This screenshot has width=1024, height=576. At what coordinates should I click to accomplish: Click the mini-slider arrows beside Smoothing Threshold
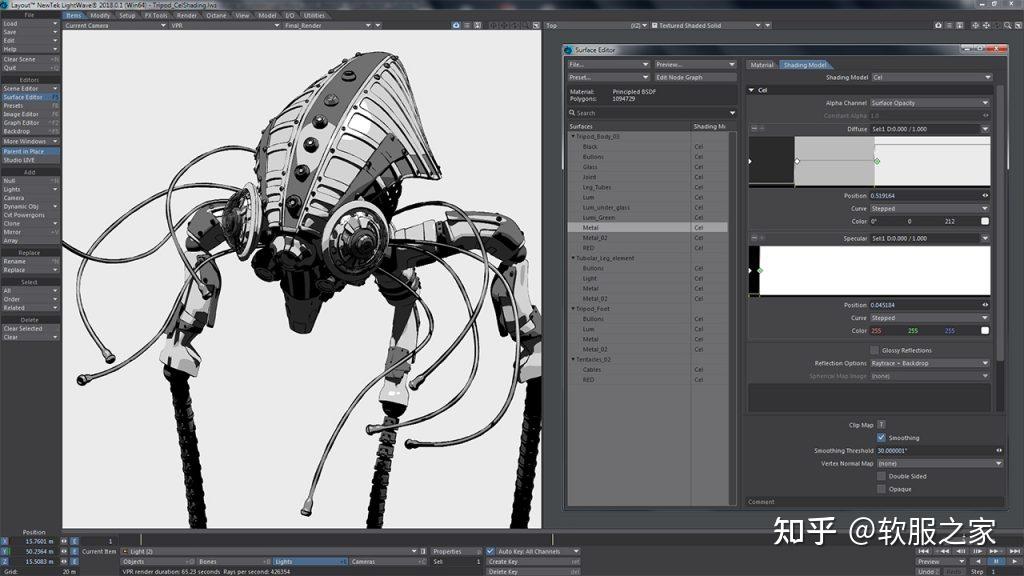coord(999,449)
